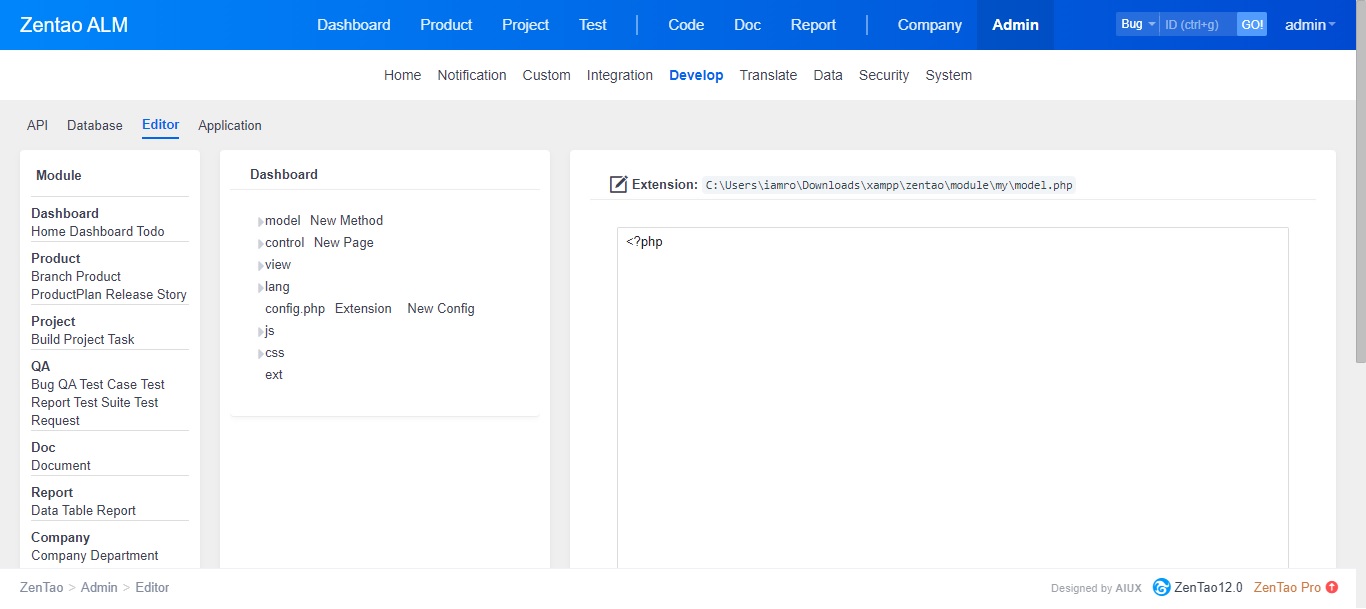Screen dimensions: 1366x609
Task: Open the admin user dropdown menu
Action: (1309, 25)
